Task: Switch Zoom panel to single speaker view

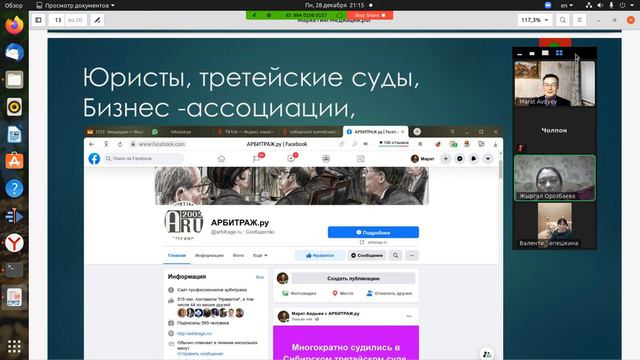Action: pyautogui.click(x=545, y=53)
